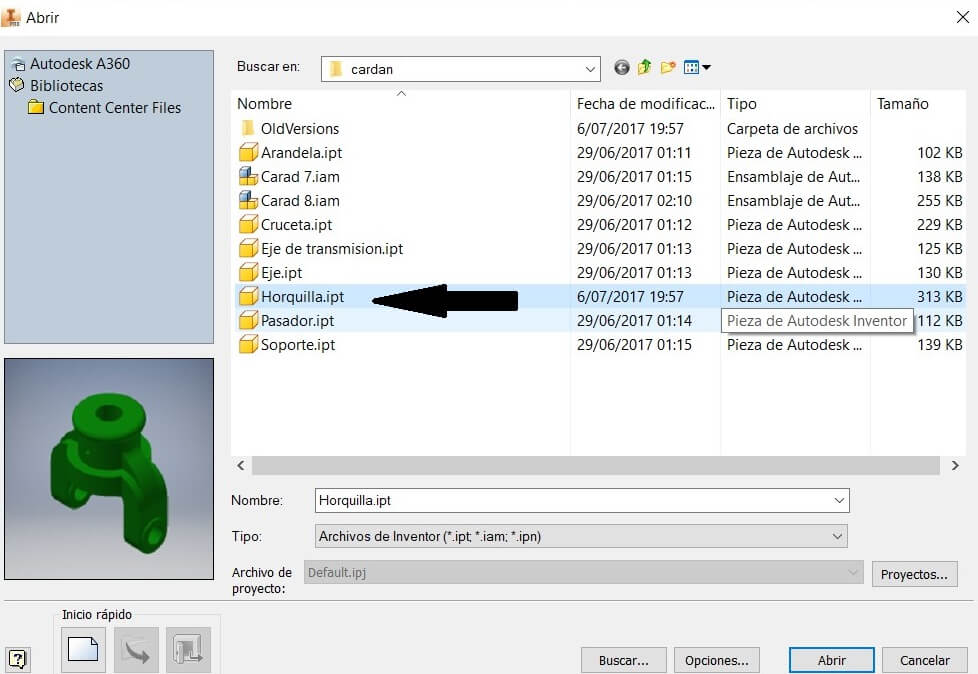978x674 pixels.
Task: Select the Soporte.ipt file
Action: point(288,345)
